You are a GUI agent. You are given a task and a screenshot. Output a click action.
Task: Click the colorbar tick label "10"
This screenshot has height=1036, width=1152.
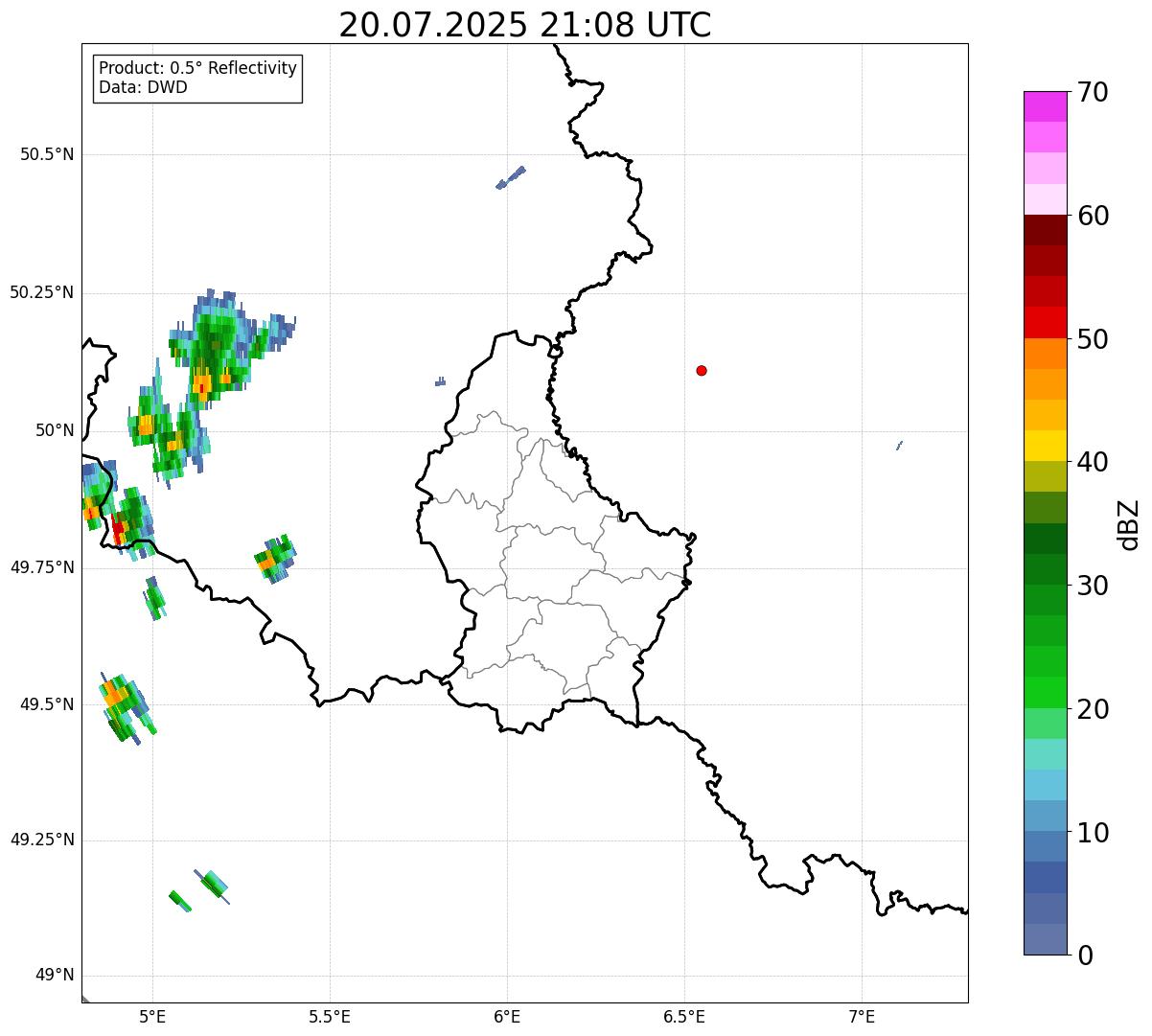point(1094,833)
